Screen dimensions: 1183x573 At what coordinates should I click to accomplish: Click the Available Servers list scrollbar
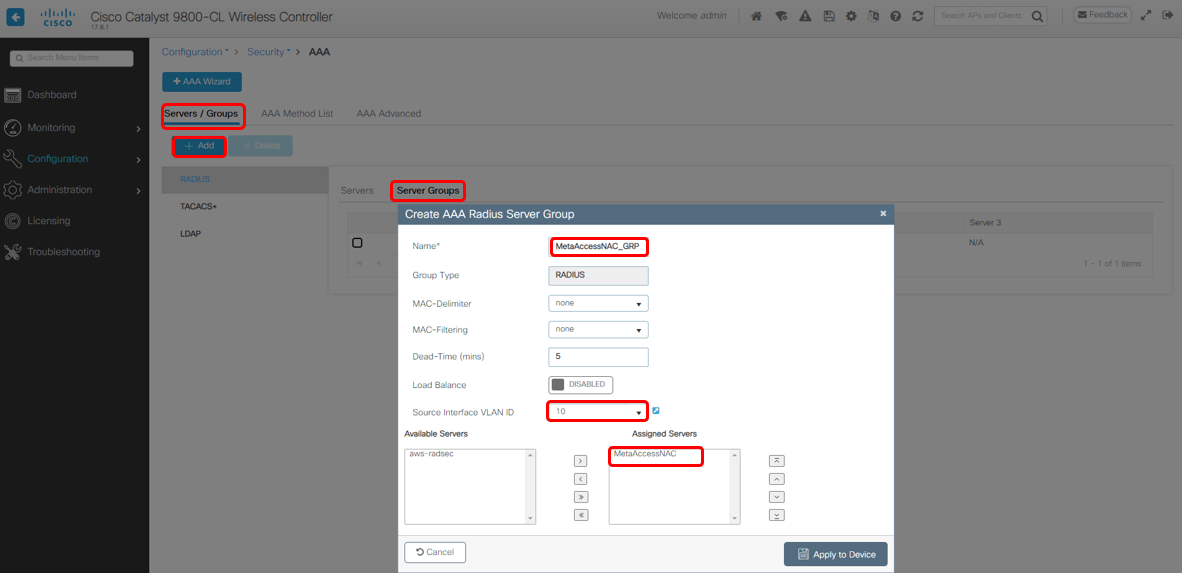pyautogui.click(x=530, y=486)
